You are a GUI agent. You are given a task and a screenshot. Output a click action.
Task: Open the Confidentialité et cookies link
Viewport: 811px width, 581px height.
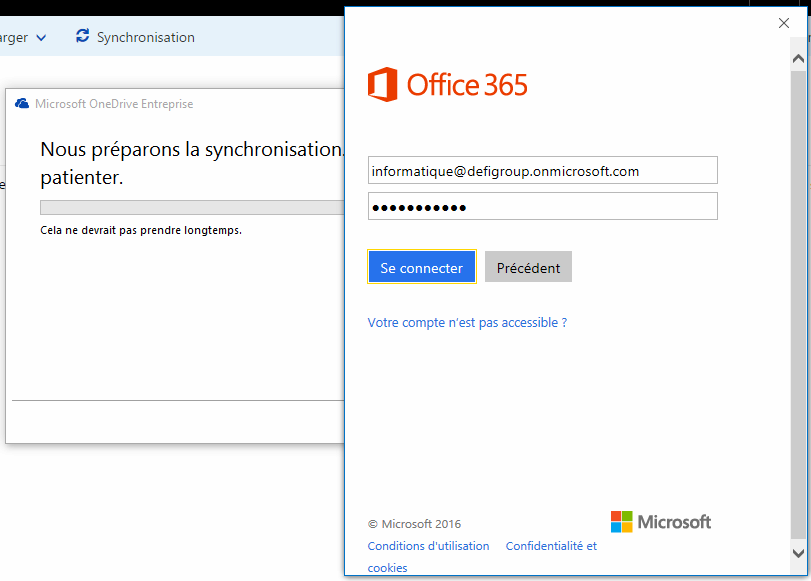click(x=482, y=557)
